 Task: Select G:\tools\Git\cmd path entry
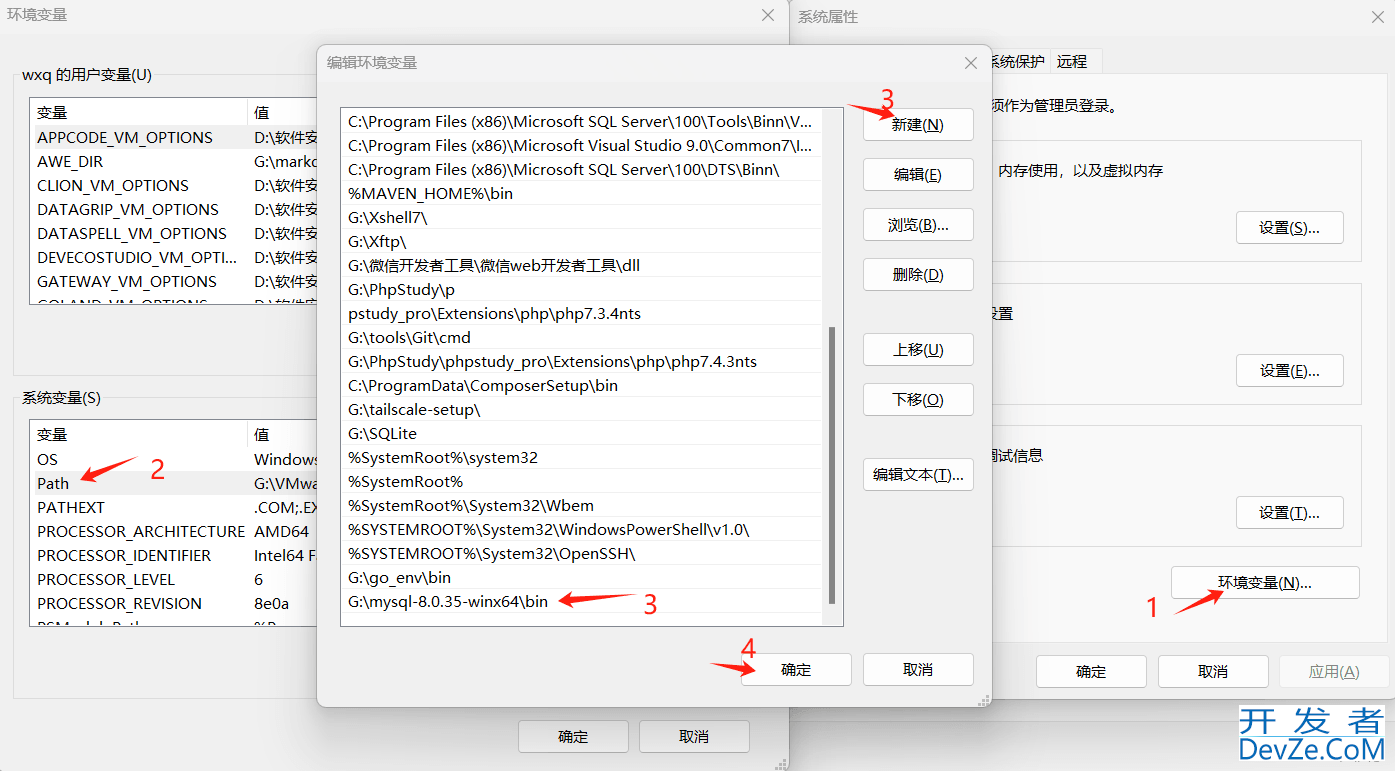tap(582, 338)
